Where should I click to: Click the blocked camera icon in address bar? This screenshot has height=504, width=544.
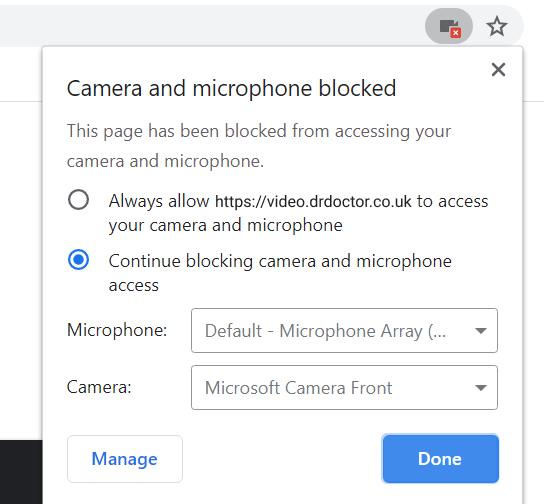(449, 26)
